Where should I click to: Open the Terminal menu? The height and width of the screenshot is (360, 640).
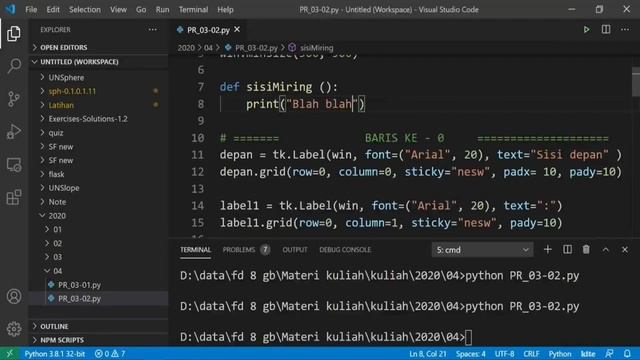(x=193, y=9)
